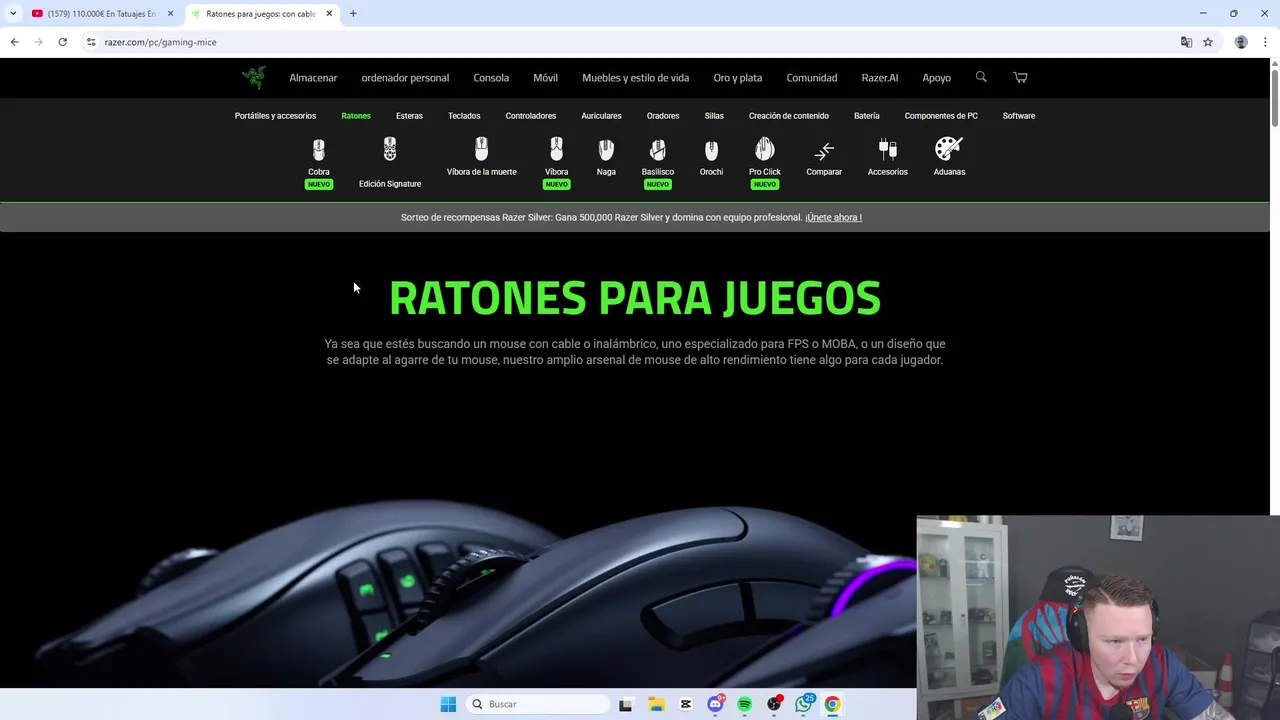Click the Windows Start button
Image resolution: width=1280 pixels, height=720 pixels.
(x=448, y=704)
